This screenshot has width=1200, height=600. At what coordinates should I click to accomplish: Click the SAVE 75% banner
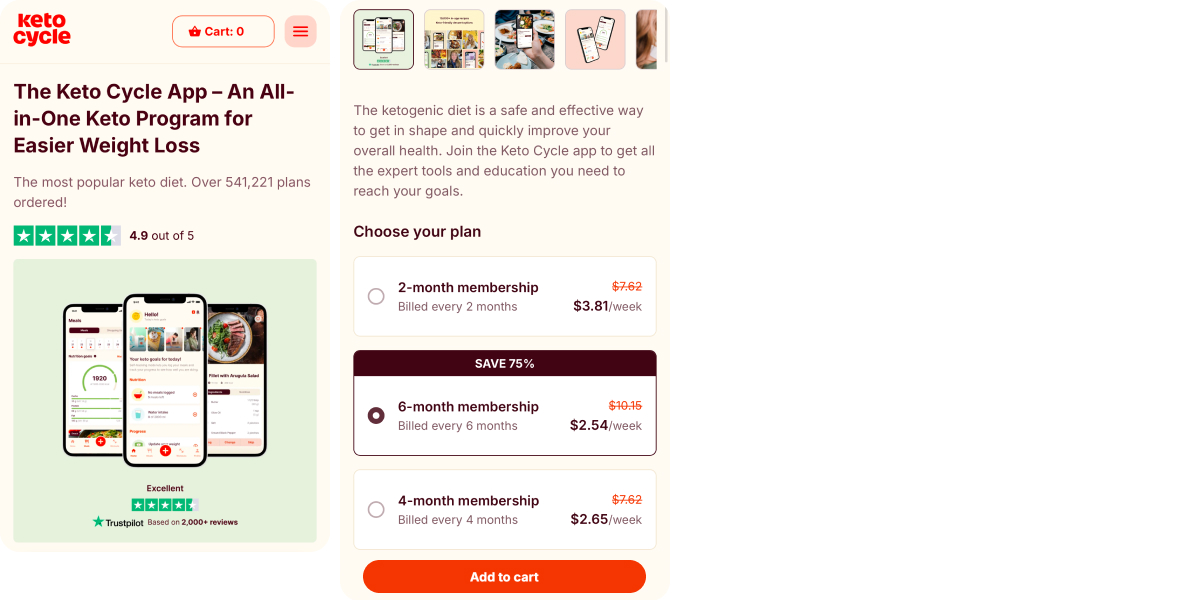[505, 363]
